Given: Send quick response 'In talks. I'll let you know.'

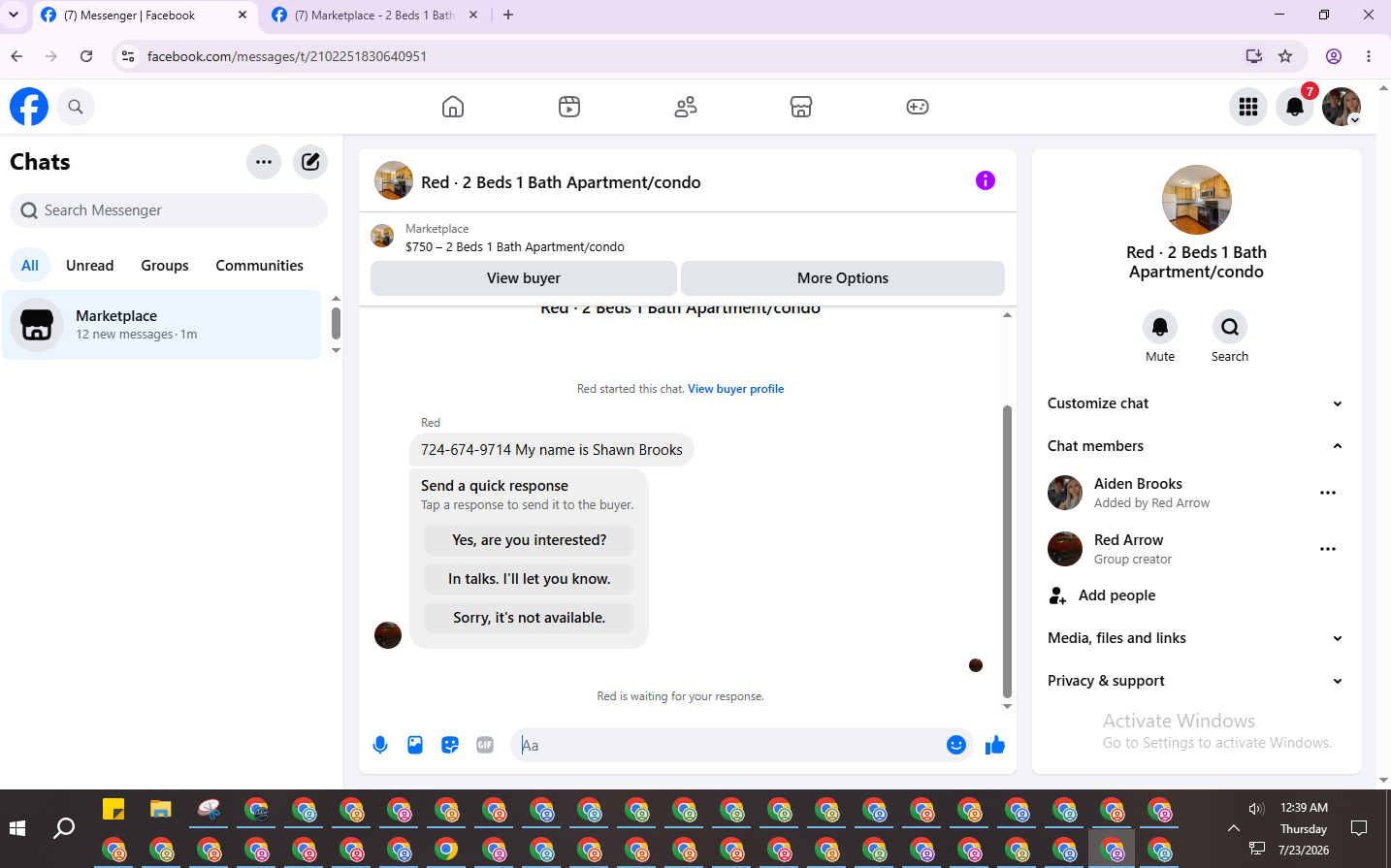Looking at the screenshot, I should pyautogui.click(x=530, y=579).
